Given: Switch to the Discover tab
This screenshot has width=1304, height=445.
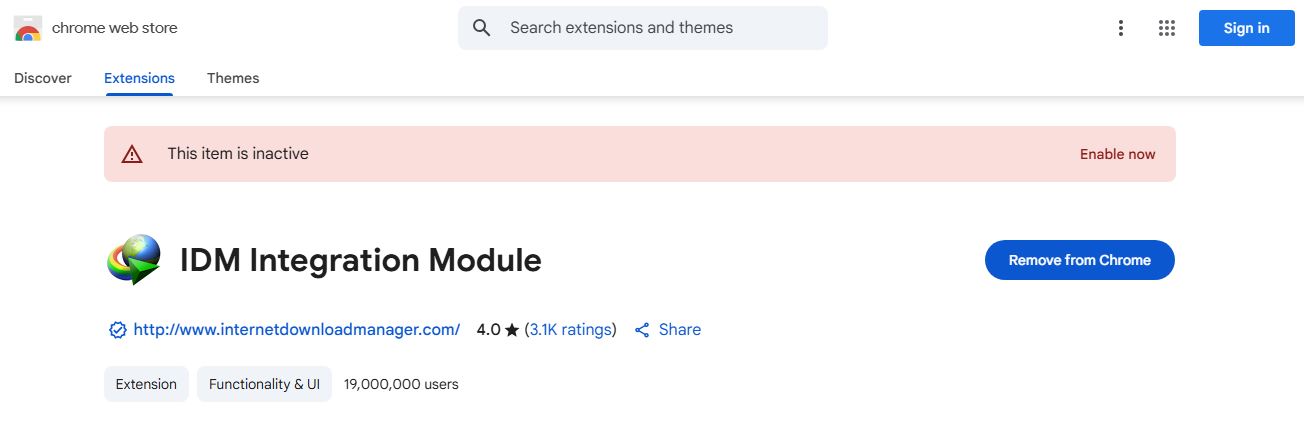Looking at the screenshot, I should coord(43,78).
